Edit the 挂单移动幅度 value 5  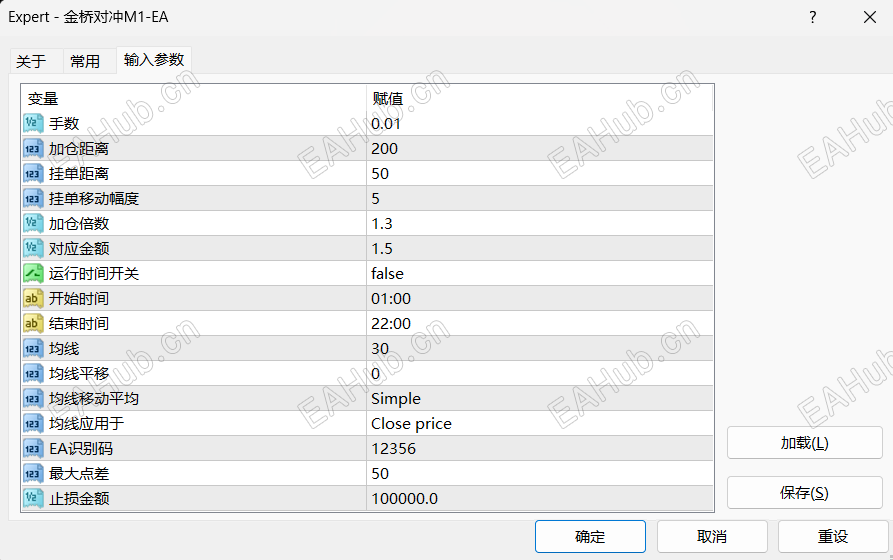pos(539,199)
